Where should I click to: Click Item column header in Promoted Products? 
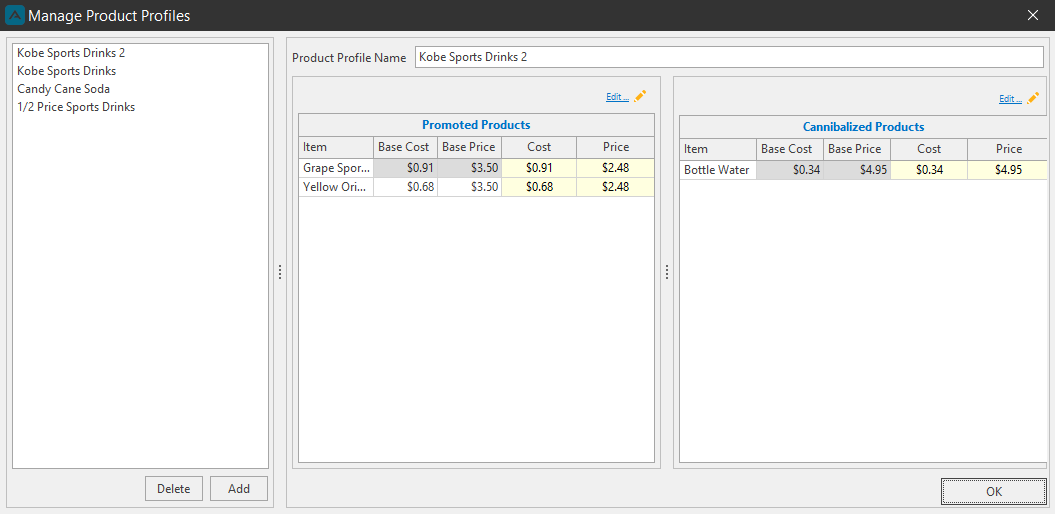(336, 147)
